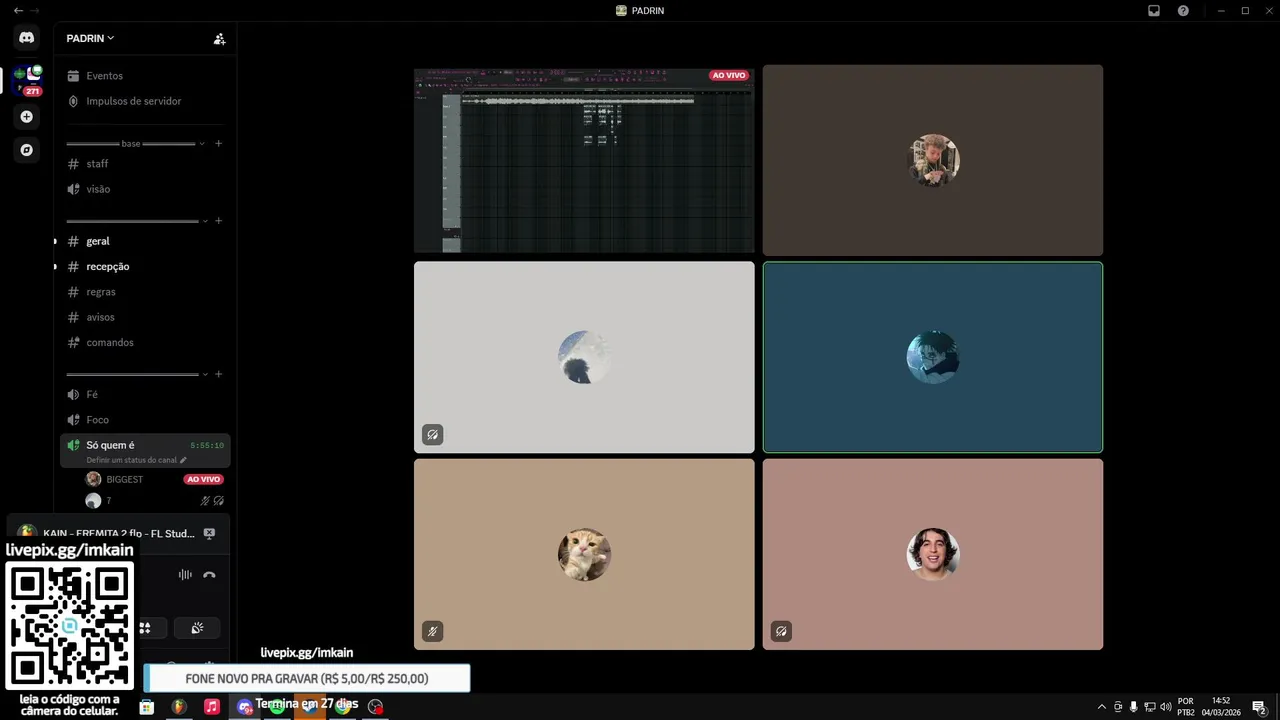Open noise suppression waveform icon

(x=185, y=574)
